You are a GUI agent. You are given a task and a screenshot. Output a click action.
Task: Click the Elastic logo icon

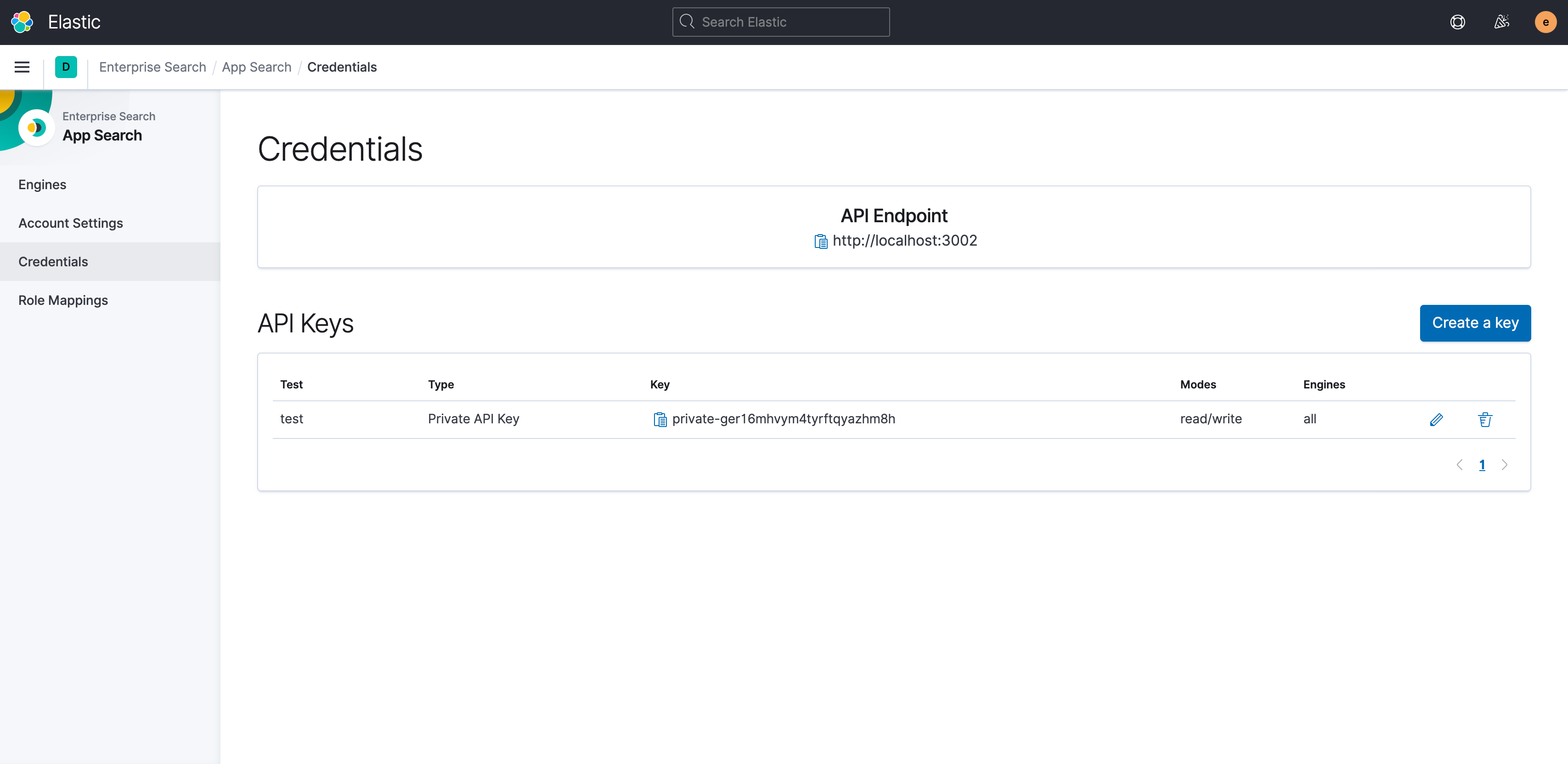coord(22,22)
